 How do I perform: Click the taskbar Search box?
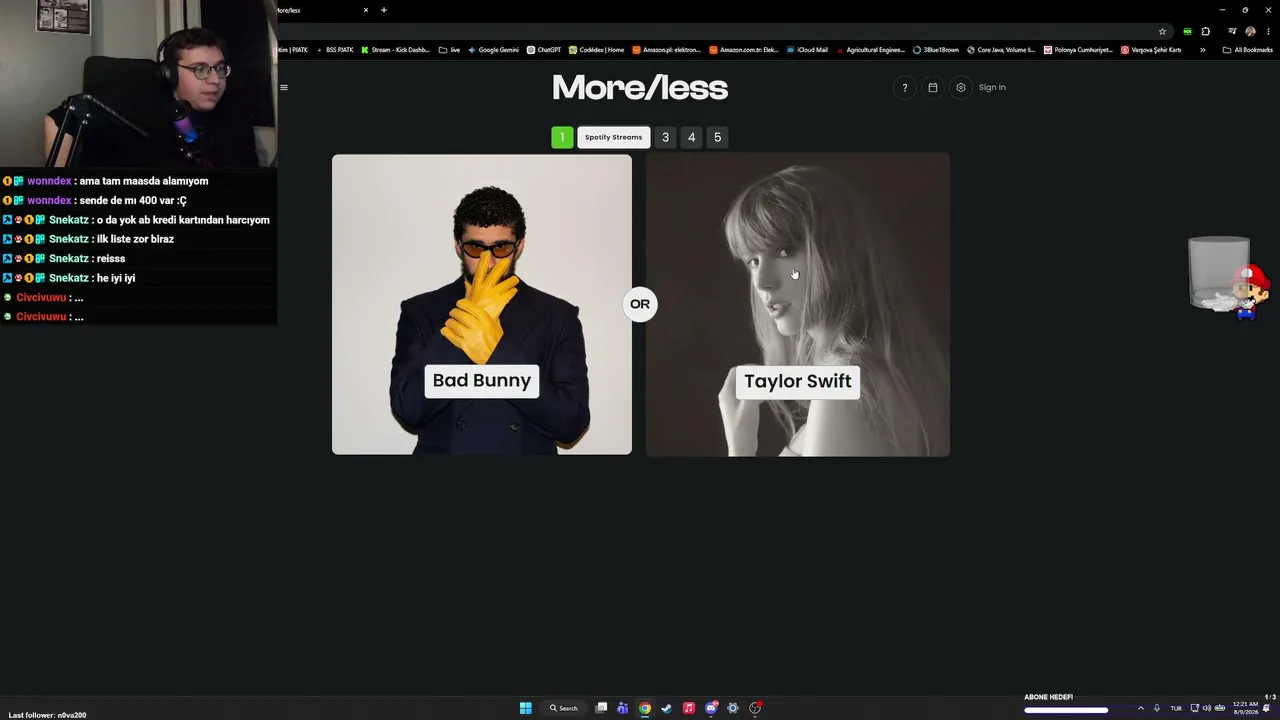tap(563, 708)
